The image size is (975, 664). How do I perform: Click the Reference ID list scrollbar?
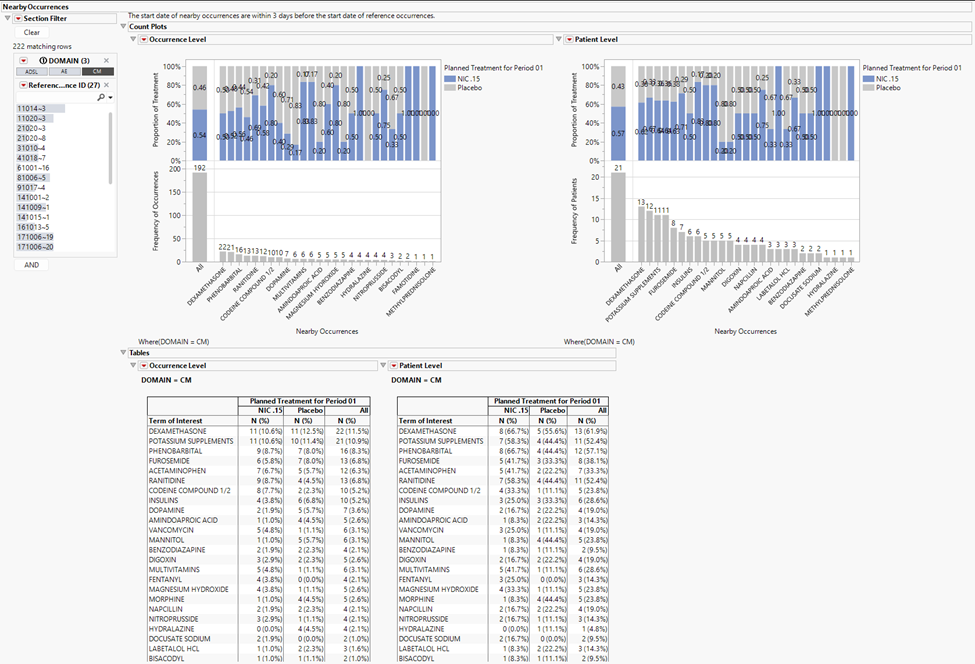(111, 148)
